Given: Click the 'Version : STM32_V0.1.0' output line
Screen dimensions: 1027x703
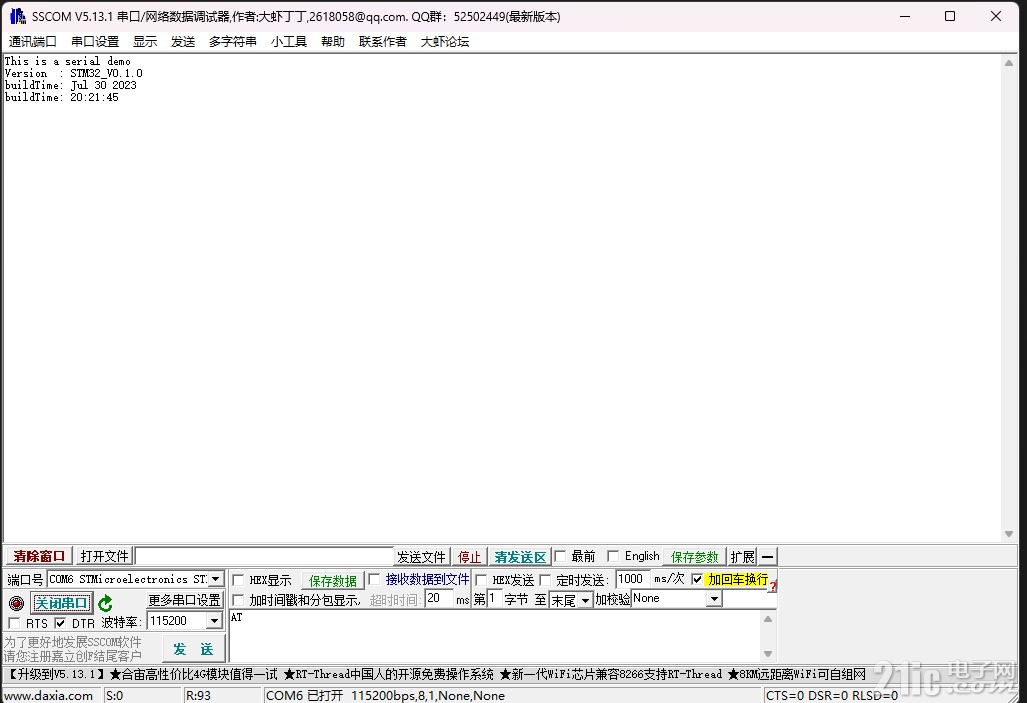Looking at the screenshot, I should (73, 73).
